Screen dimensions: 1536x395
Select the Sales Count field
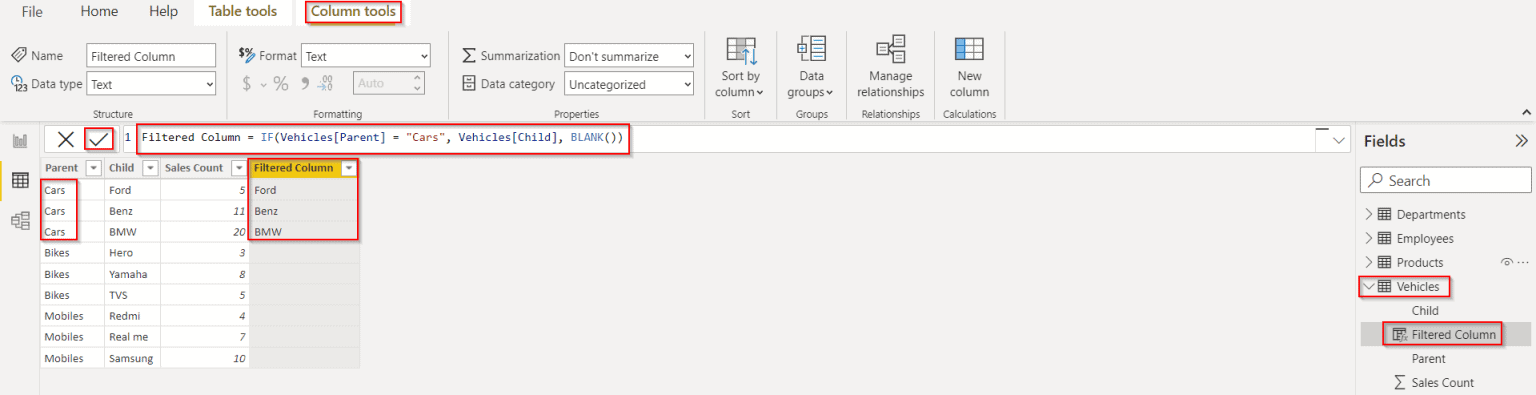pos(1443,382)
